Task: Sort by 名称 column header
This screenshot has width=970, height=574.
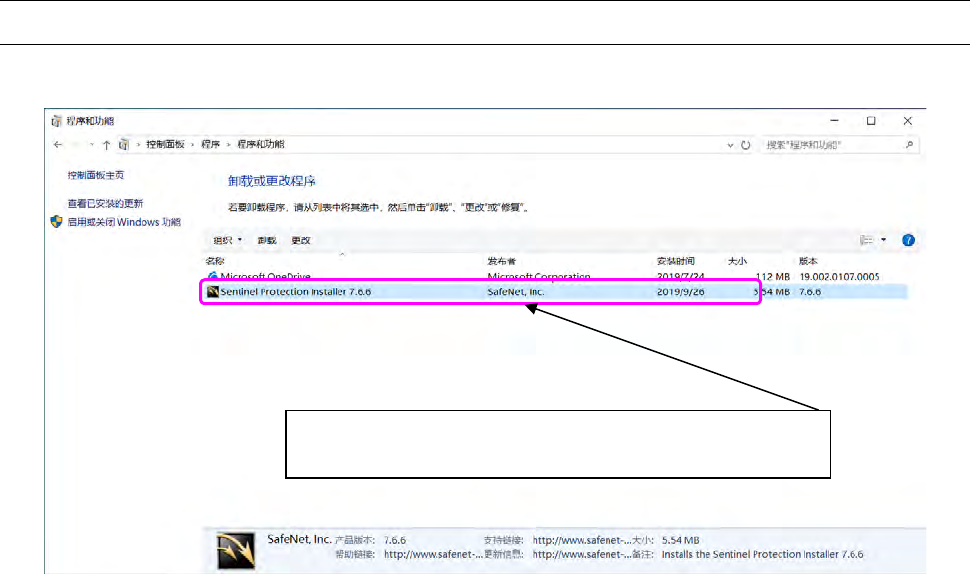Action: 215,261
